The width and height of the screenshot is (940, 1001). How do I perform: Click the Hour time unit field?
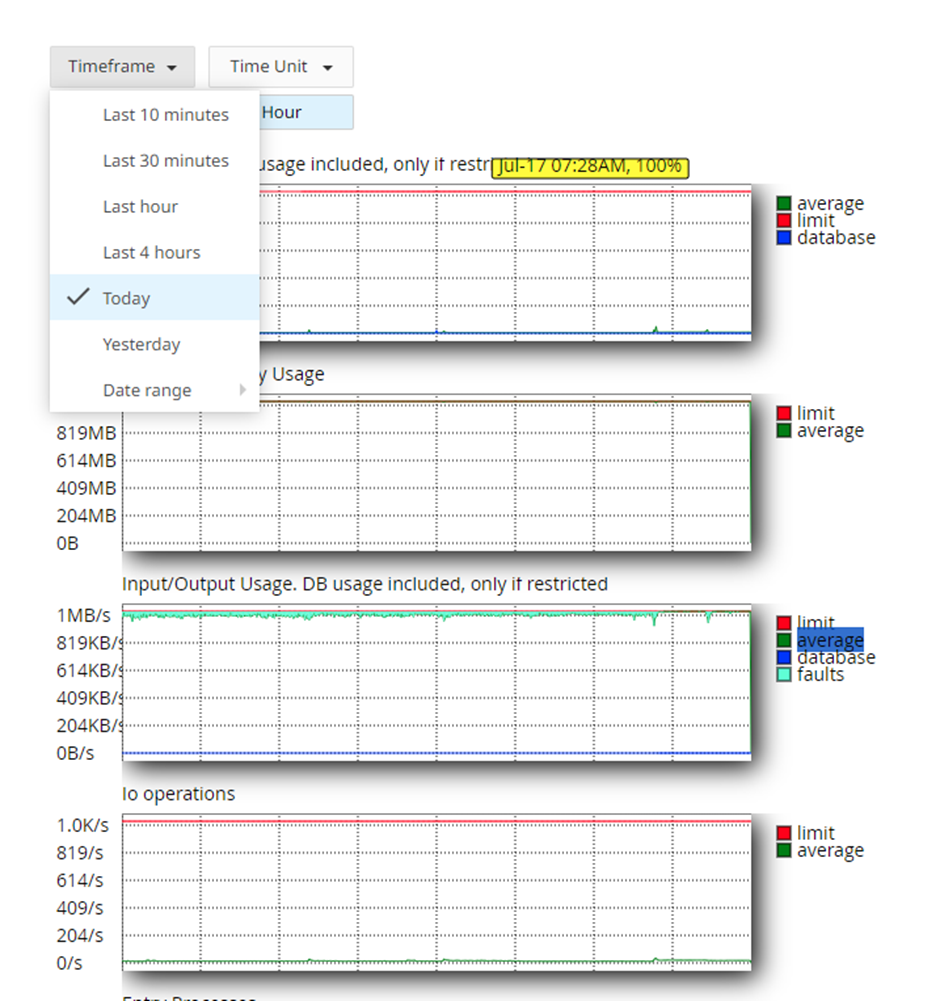coord(306,112)
